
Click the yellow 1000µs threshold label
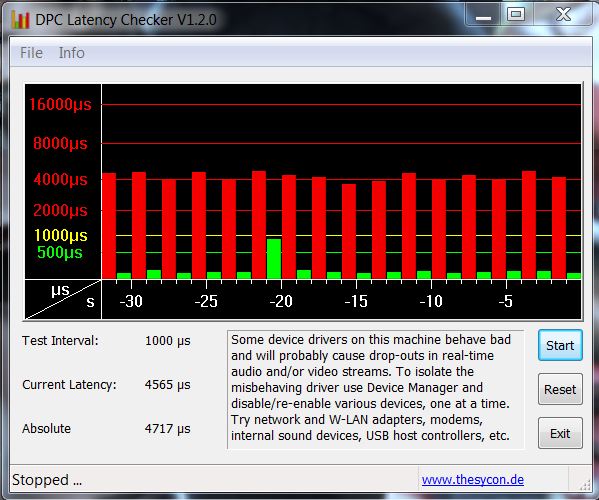tap(61, 235)
